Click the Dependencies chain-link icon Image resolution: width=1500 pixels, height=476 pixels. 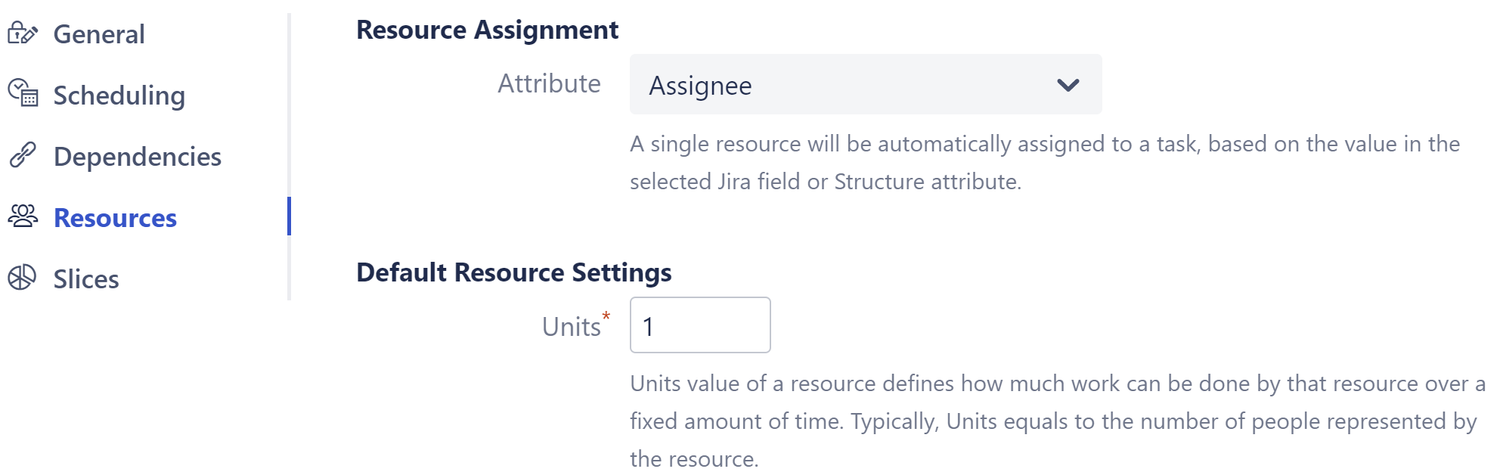click(22, 156)
